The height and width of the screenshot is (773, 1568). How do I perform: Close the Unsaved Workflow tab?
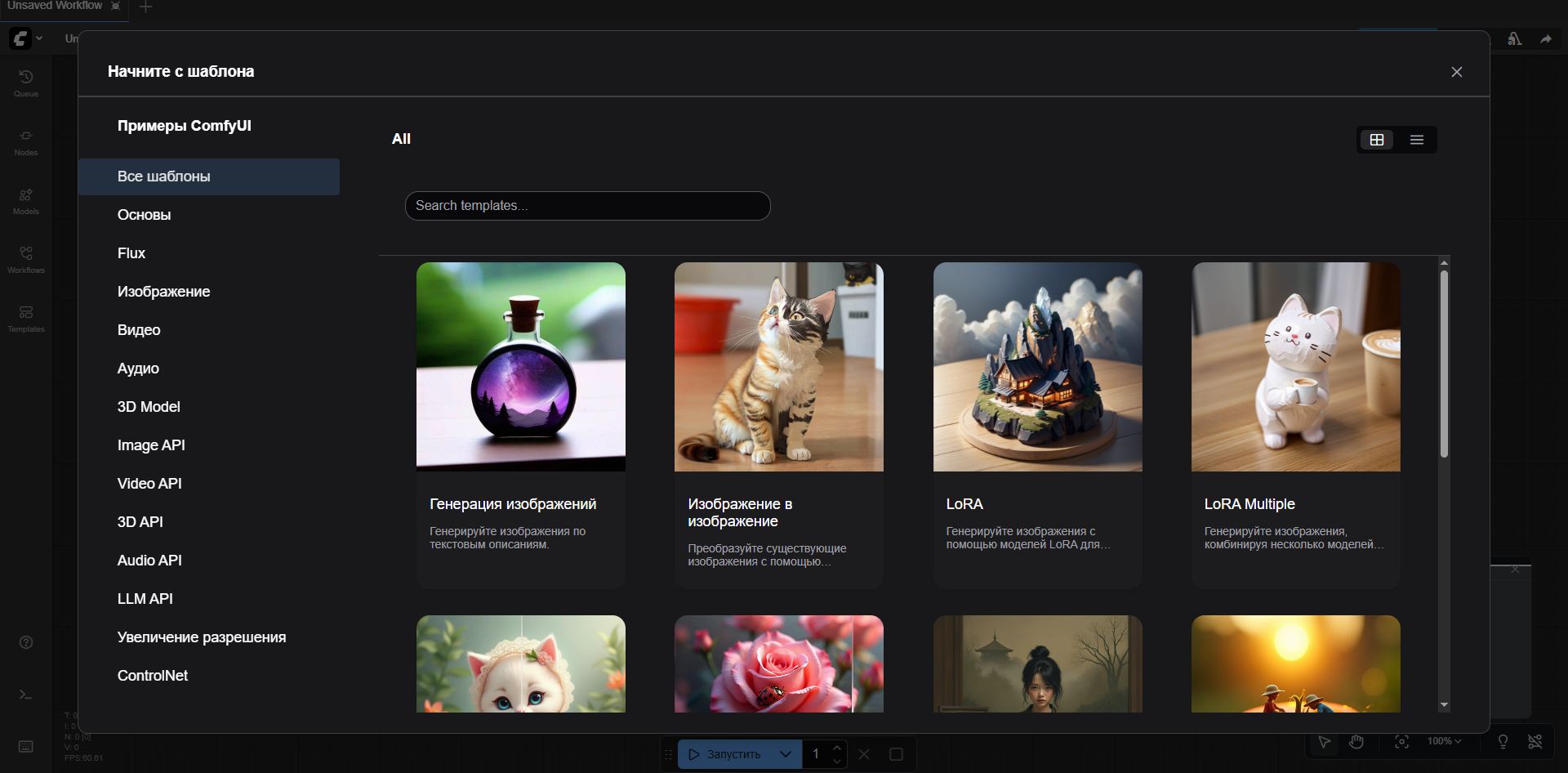tap(116, 6)
